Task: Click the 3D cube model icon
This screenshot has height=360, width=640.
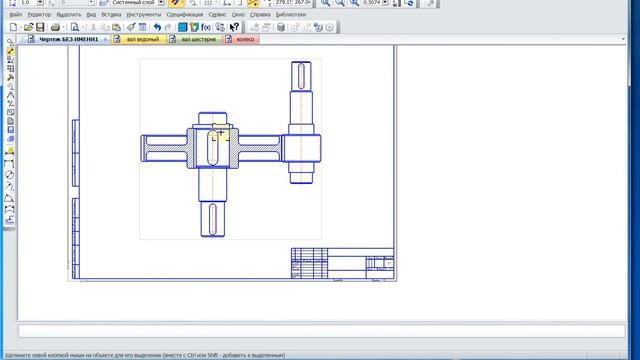Action: point(281,27)
